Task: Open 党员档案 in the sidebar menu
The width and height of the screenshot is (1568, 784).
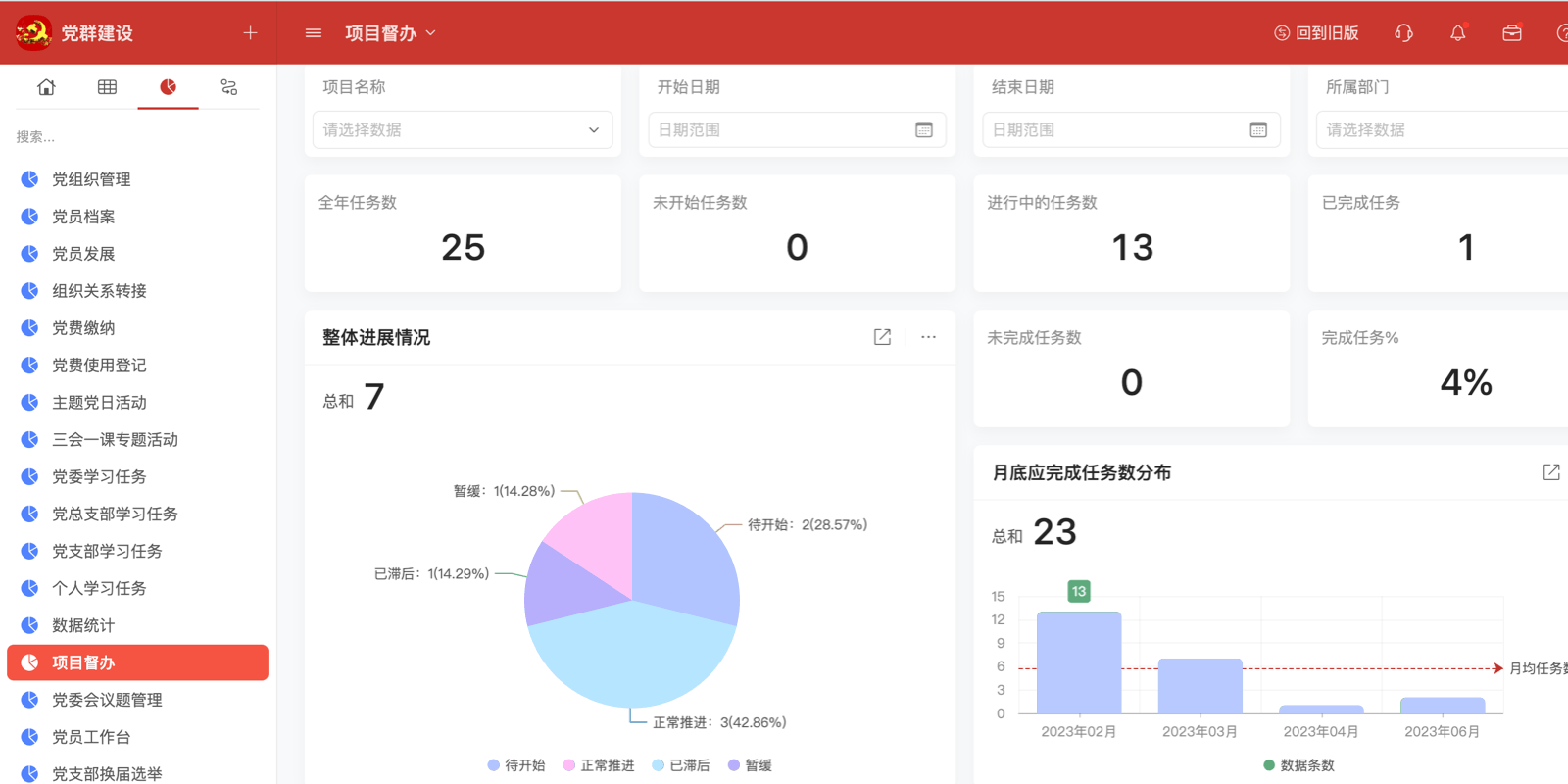Action: point(83,217)
